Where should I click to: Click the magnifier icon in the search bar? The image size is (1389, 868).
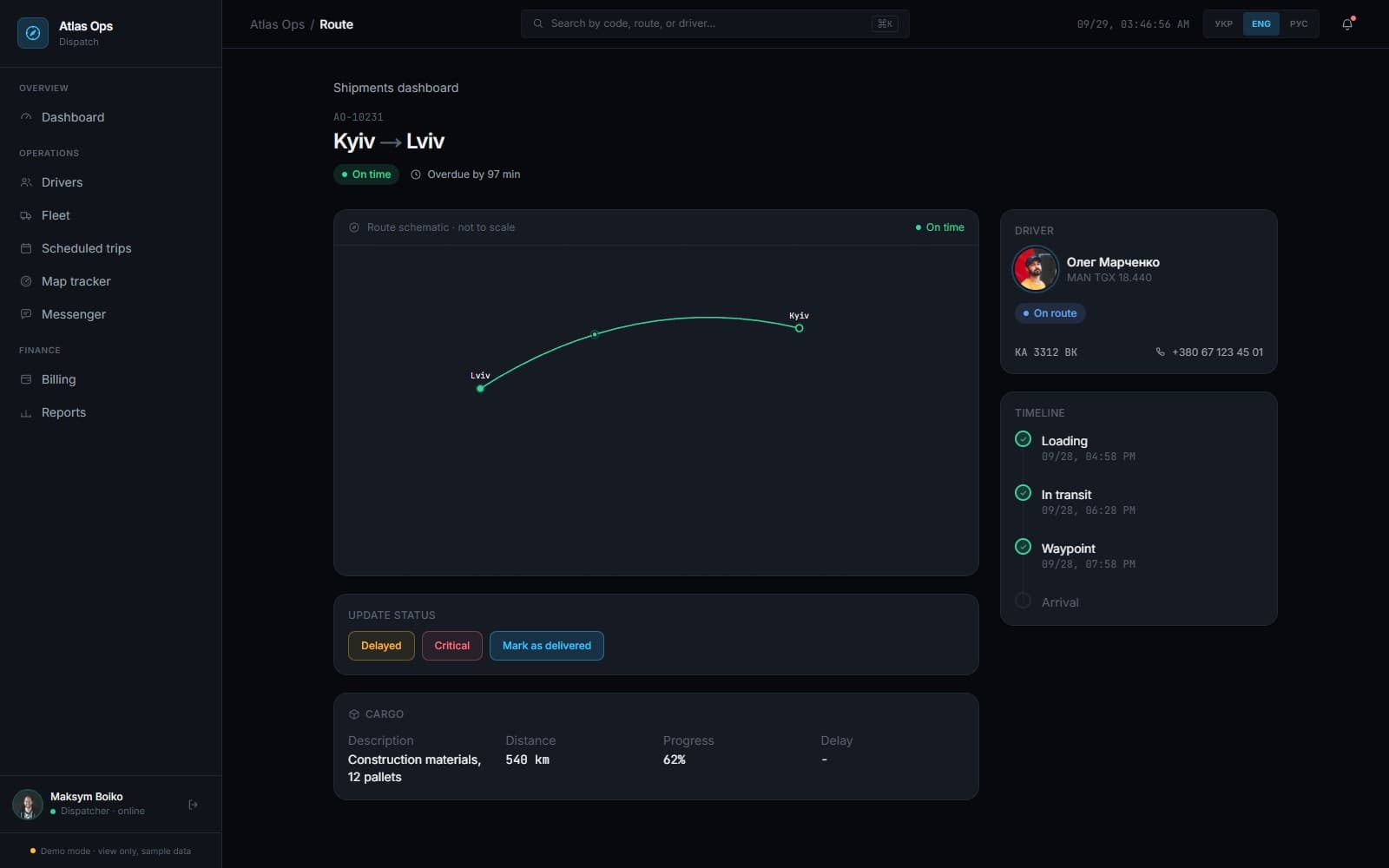pyautogui.click(x=538, y=23)
